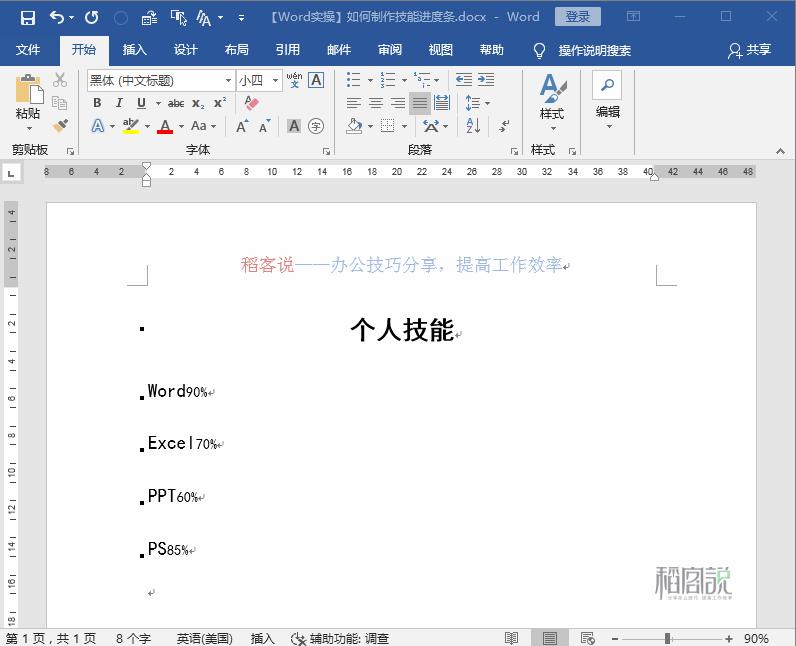Screen dimensions: 796x646
Task: Expand the paste options arrow
Action: point(28,128)
